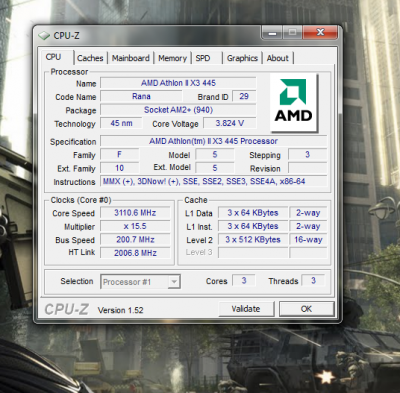Click the L1 Data associativity 2-way
Image resolution: width=400 pixels, height=393 pixels.
coord(308,213)
